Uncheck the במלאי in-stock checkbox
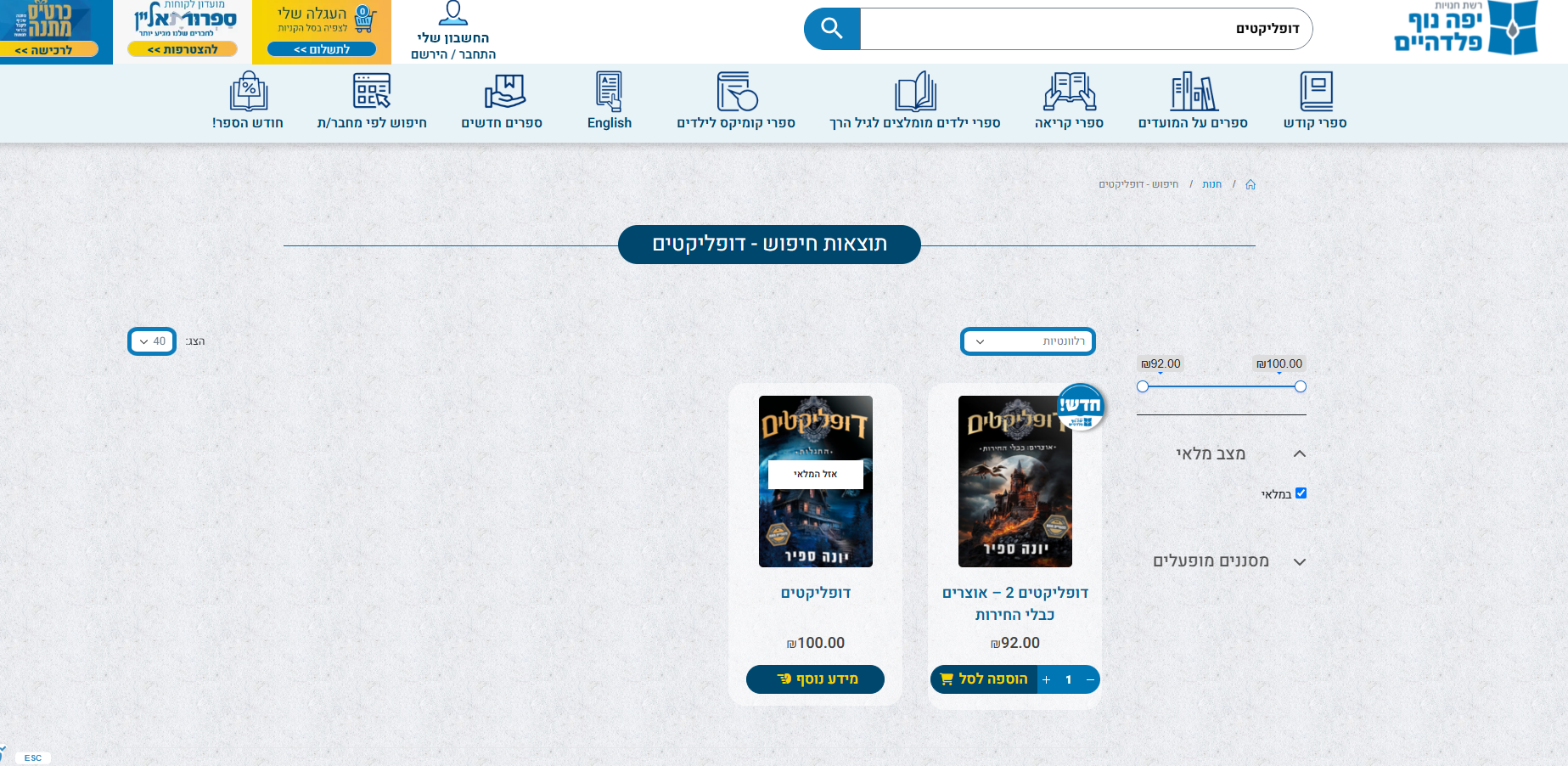The width and height of the screenshot is (1568, 766). (1301, 493)
